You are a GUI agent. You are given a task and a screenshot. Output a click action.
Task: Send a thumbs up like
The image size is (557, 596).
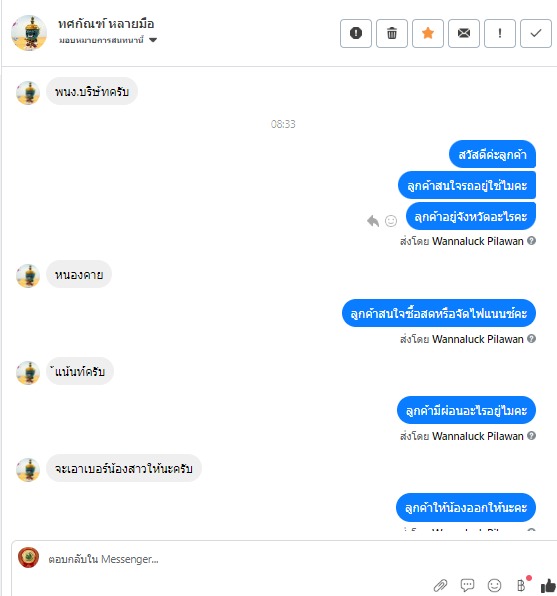[548, 585]
